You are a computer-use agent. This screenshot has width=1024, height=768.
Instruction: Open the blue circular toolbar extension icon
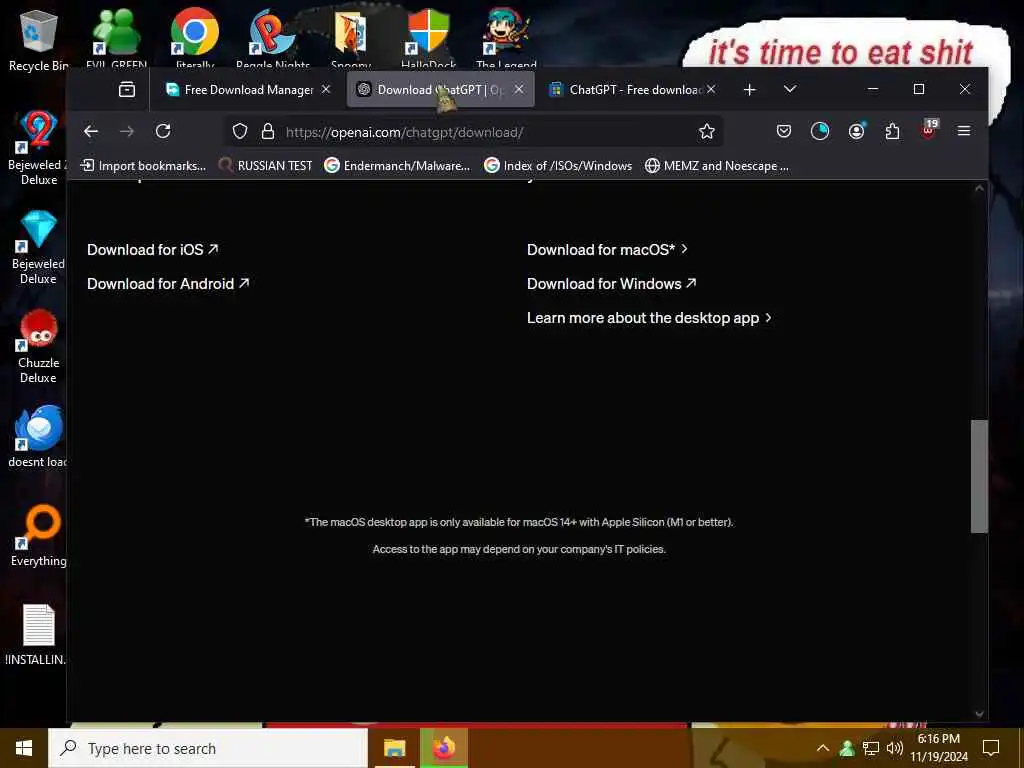(x=820, y=132)
